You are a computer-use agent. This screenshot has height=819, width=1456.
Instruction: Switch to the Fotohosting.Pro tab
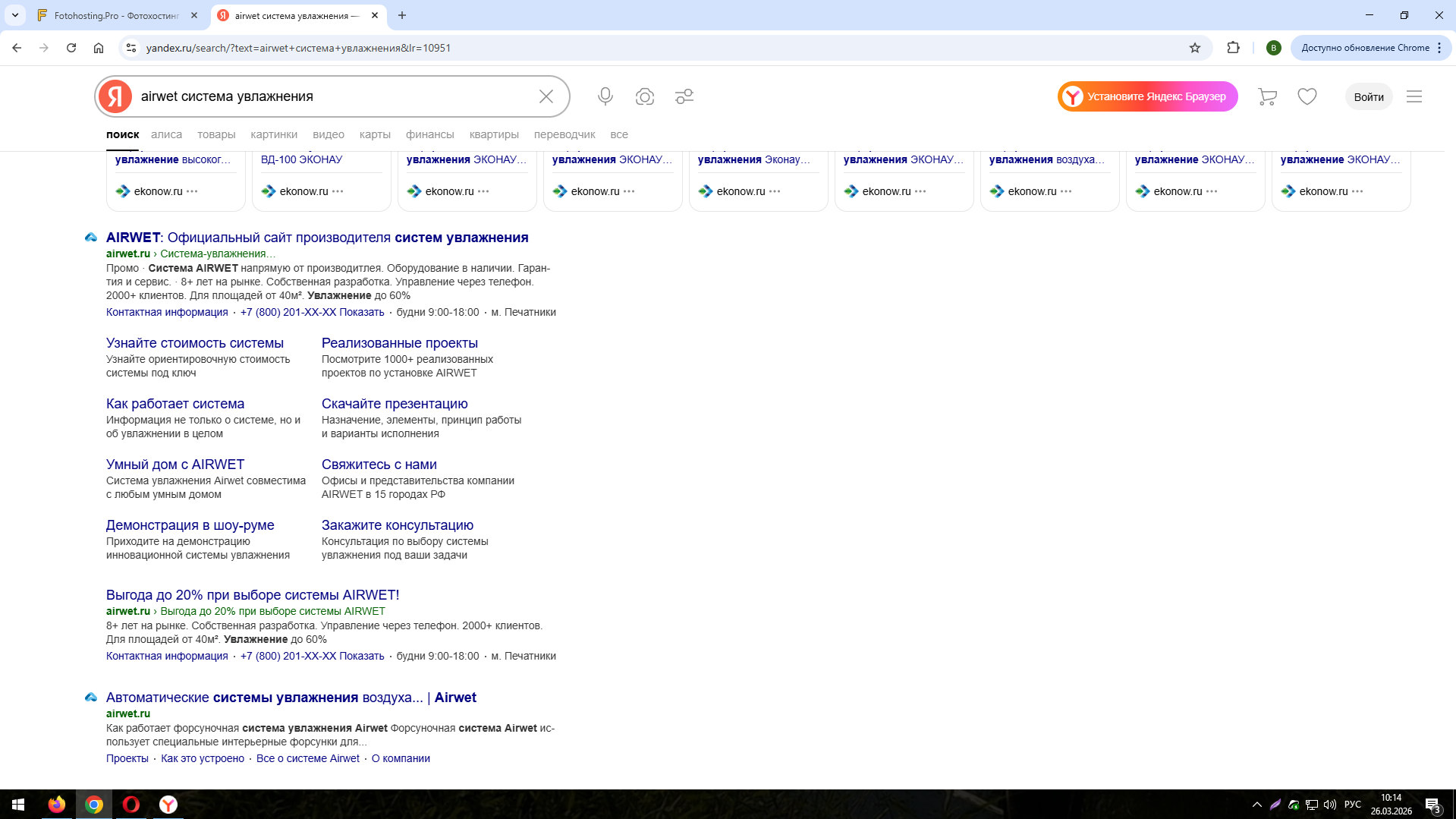[118, 15]
